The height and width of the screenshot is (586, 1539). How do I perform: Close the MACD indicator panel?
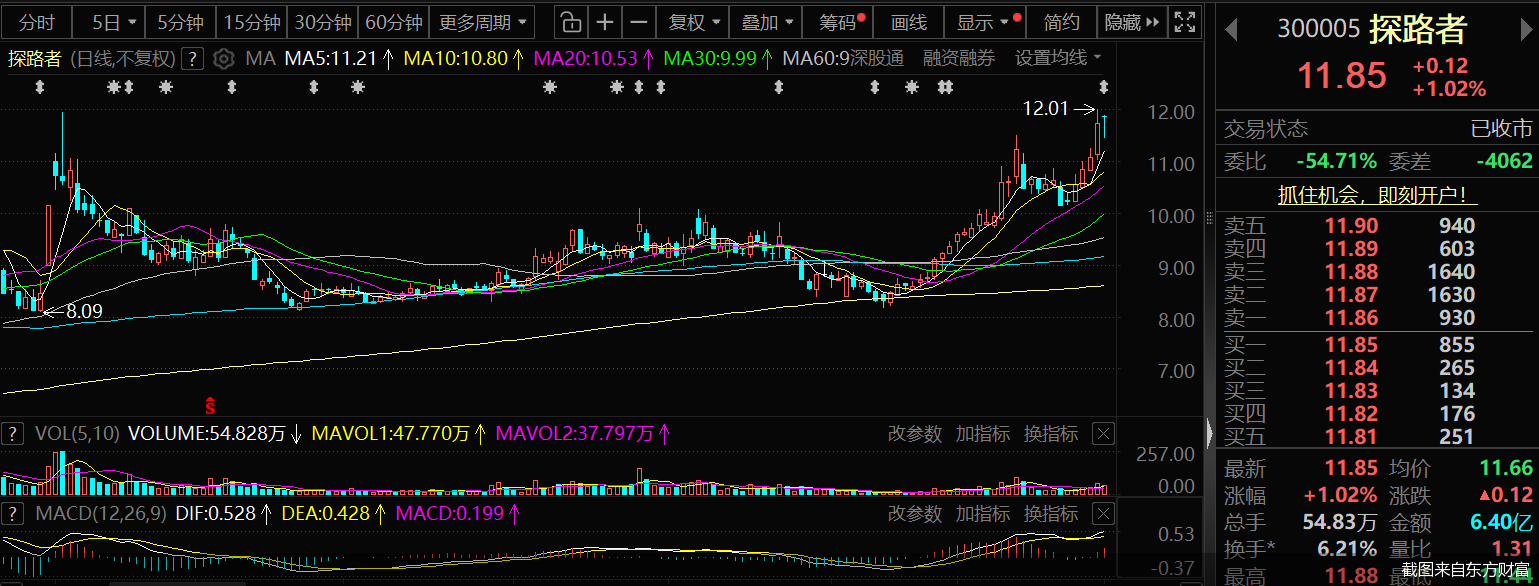coord(1102,514)
